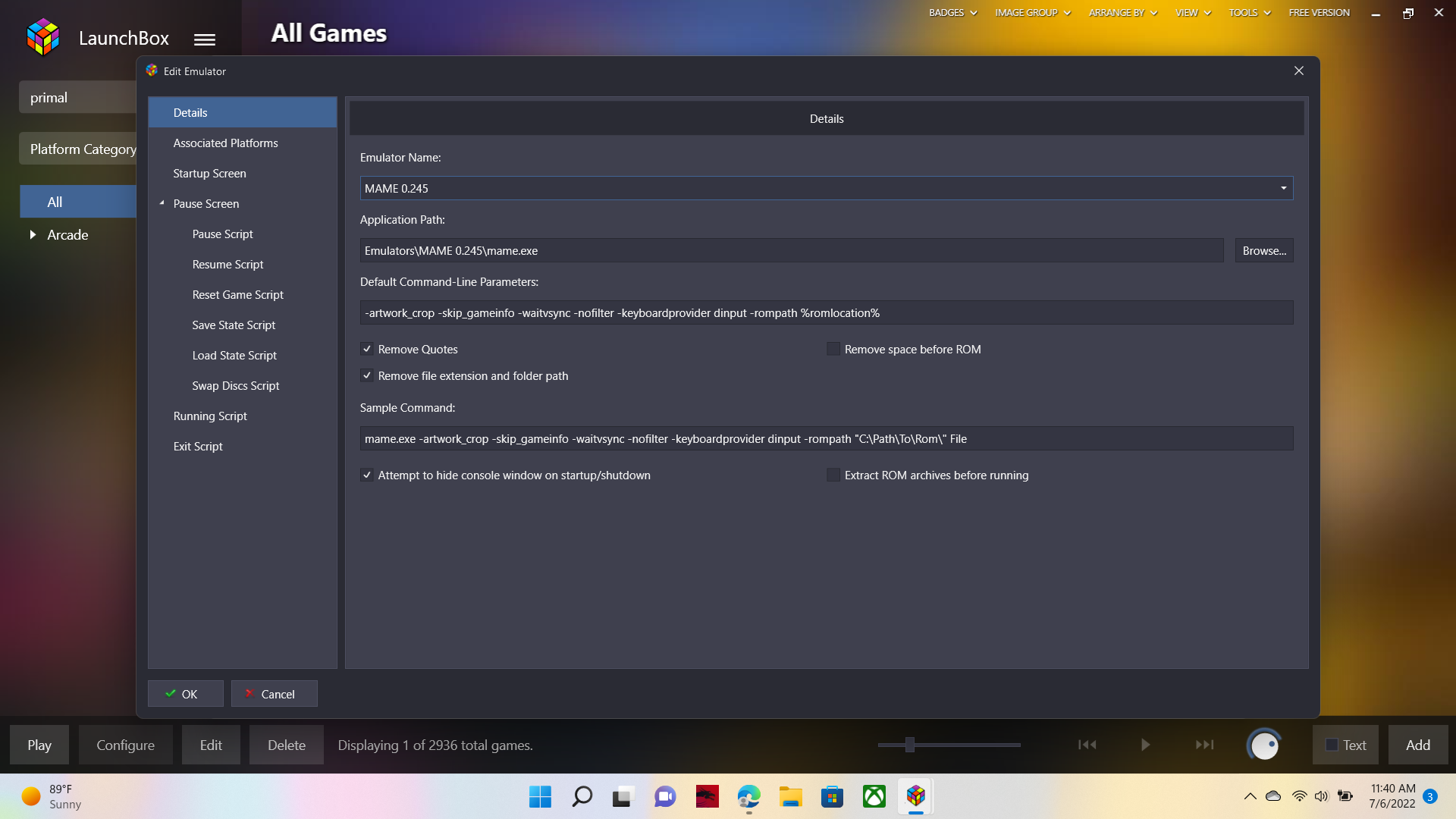Adjust the image size slider handle
Image resolution: width=1456 pixels, height=819 pixels.
click(909, 745)
